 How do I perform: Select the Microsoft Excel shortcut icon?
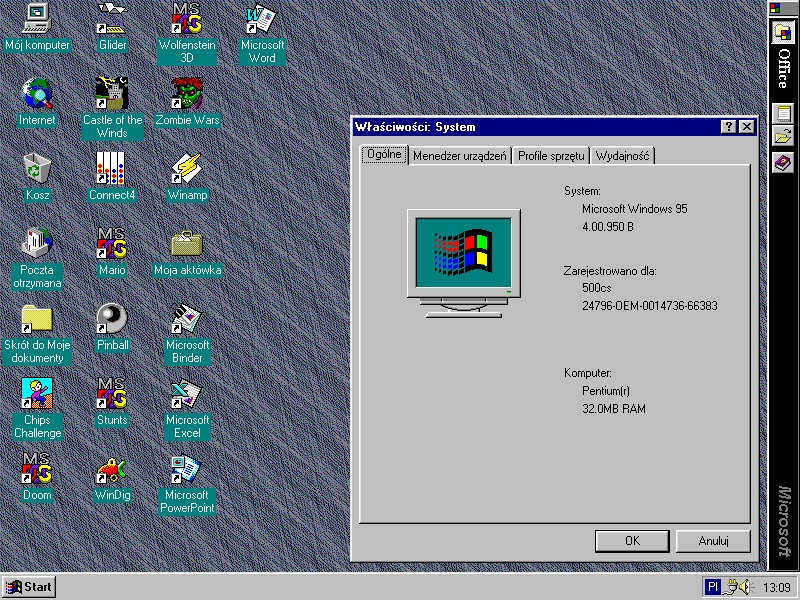[x=187, y=394]
